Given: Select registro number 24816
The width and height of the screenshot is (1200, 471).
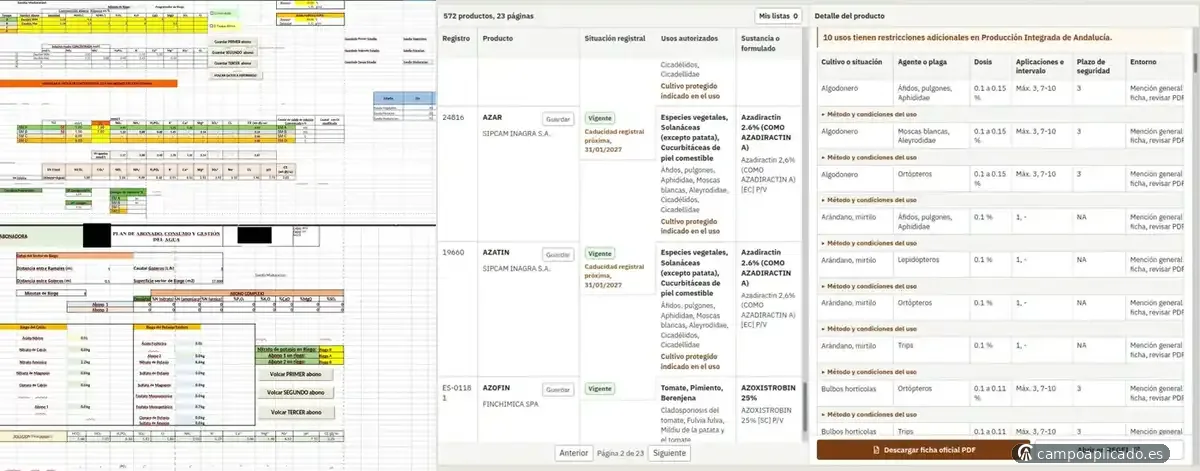Looking at the screenshot, I should tap(454, 117).
